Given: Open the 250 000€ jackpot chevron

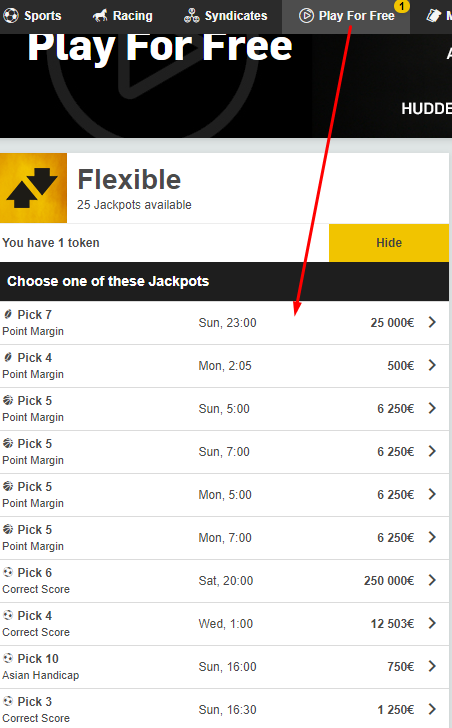Looking at the screenshot, I should pyautogui.click(x=432, y=580).
